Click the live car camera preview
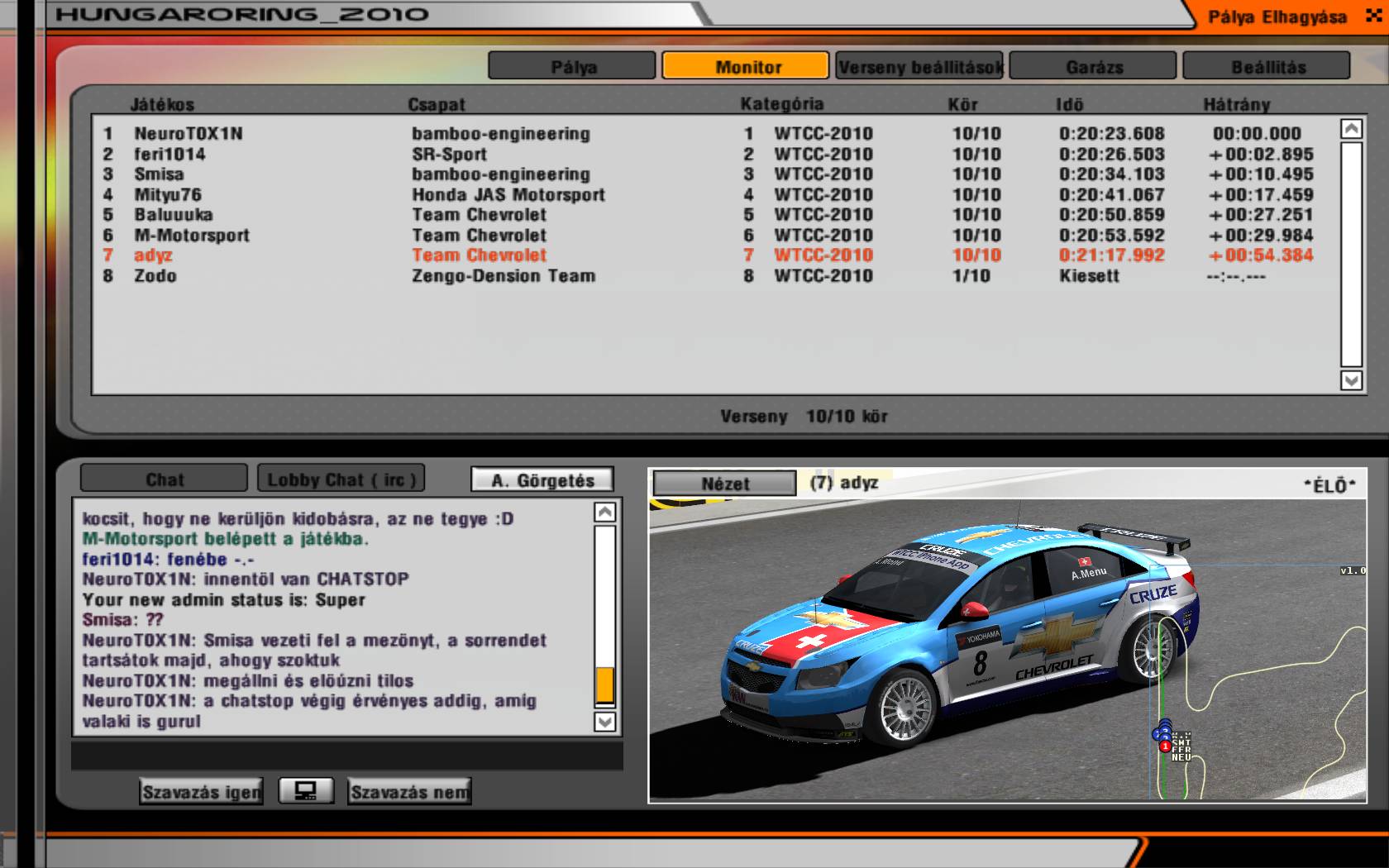Viewport: 1389px width, 868px height. coord(1007,650)
